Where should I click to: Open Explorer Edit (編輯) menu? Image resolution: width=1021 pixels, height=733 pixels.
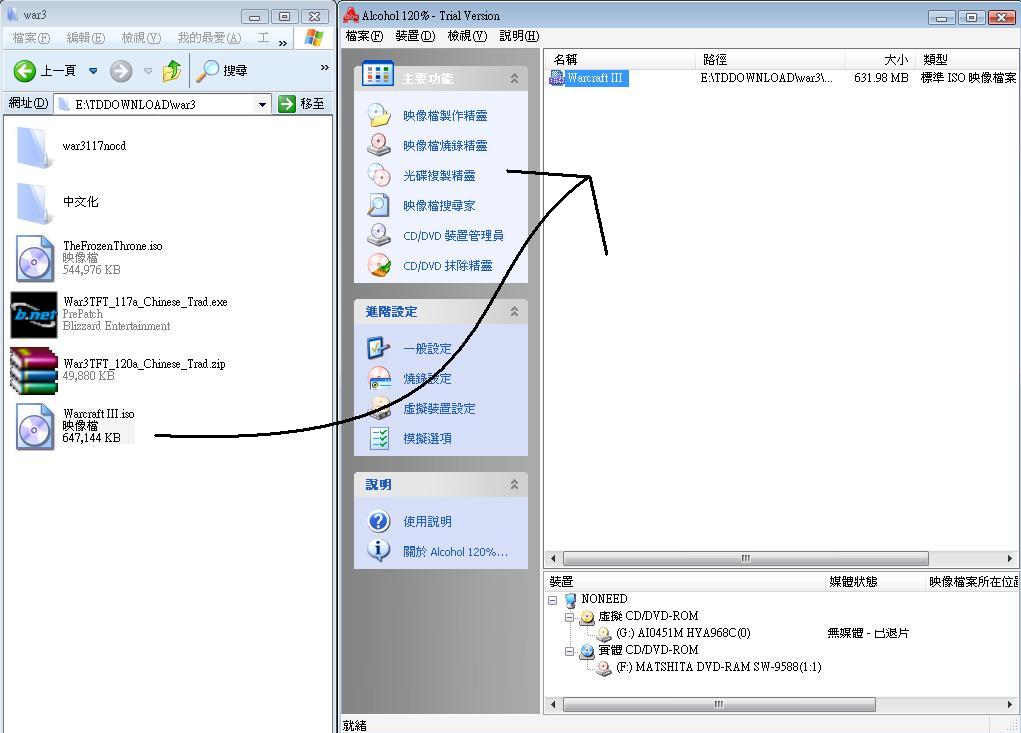click(x=86, y=38)
